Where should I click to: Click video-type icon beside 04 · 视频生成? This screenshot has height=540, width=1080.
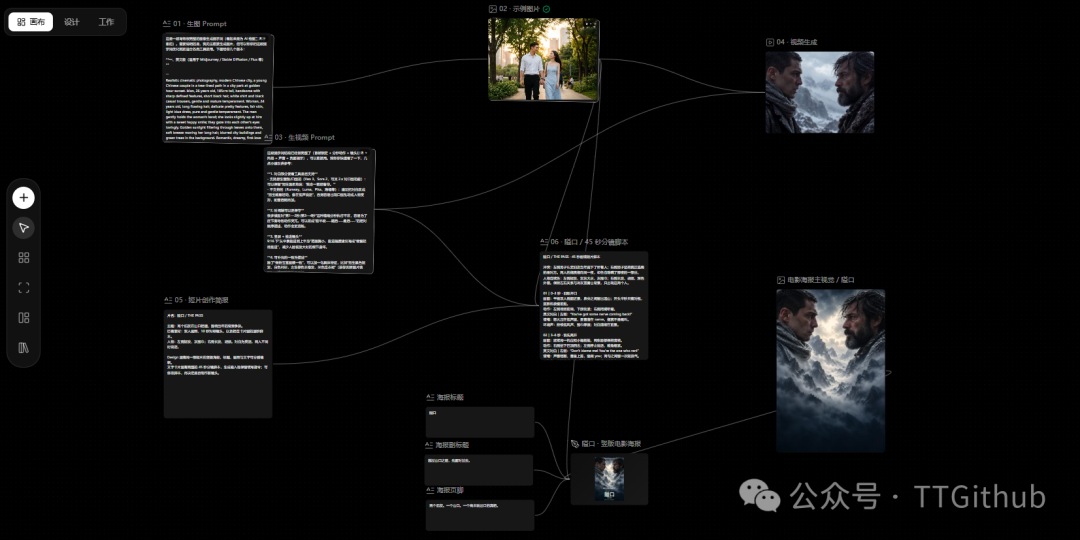(x=770, y=42)
